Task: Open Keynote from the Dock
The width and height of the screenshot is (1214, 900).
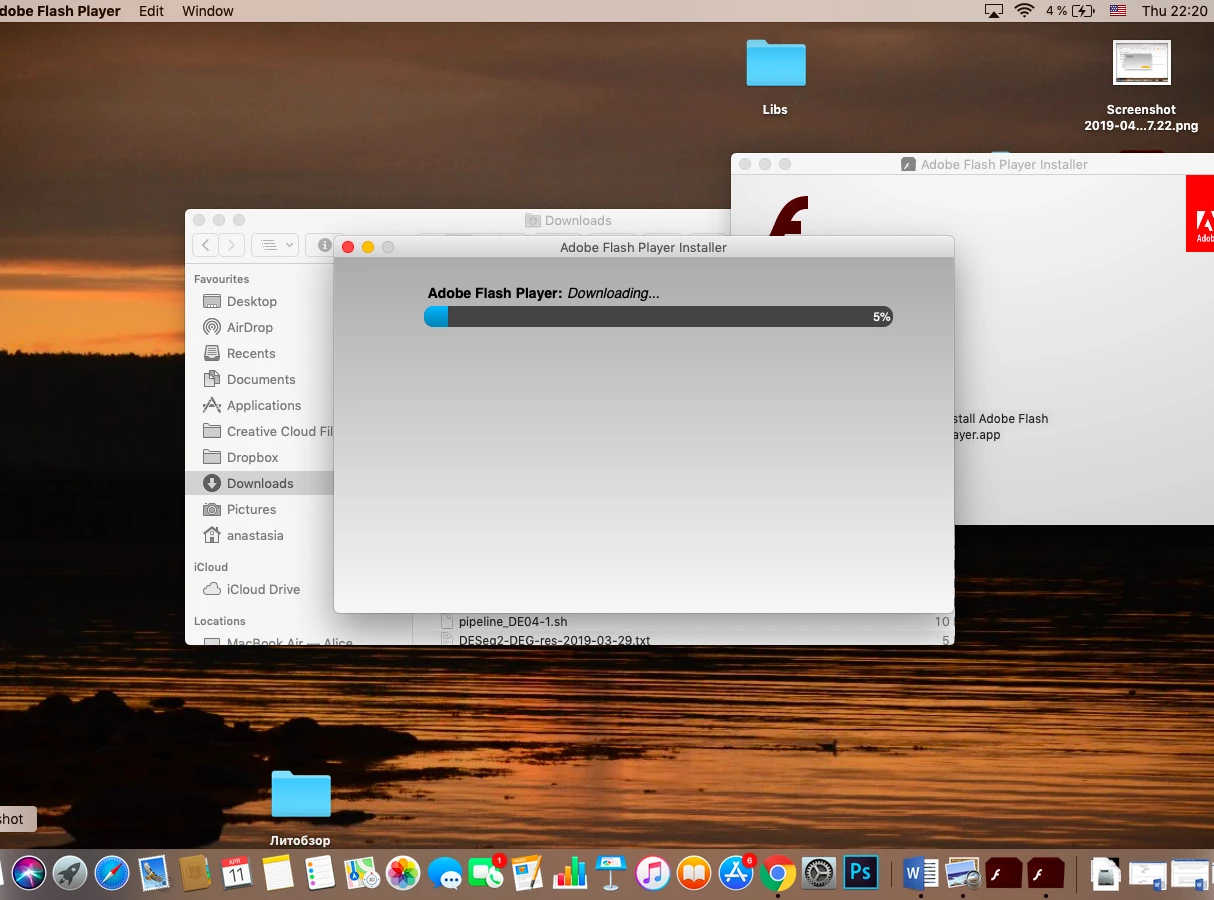Action: point(610,873)
